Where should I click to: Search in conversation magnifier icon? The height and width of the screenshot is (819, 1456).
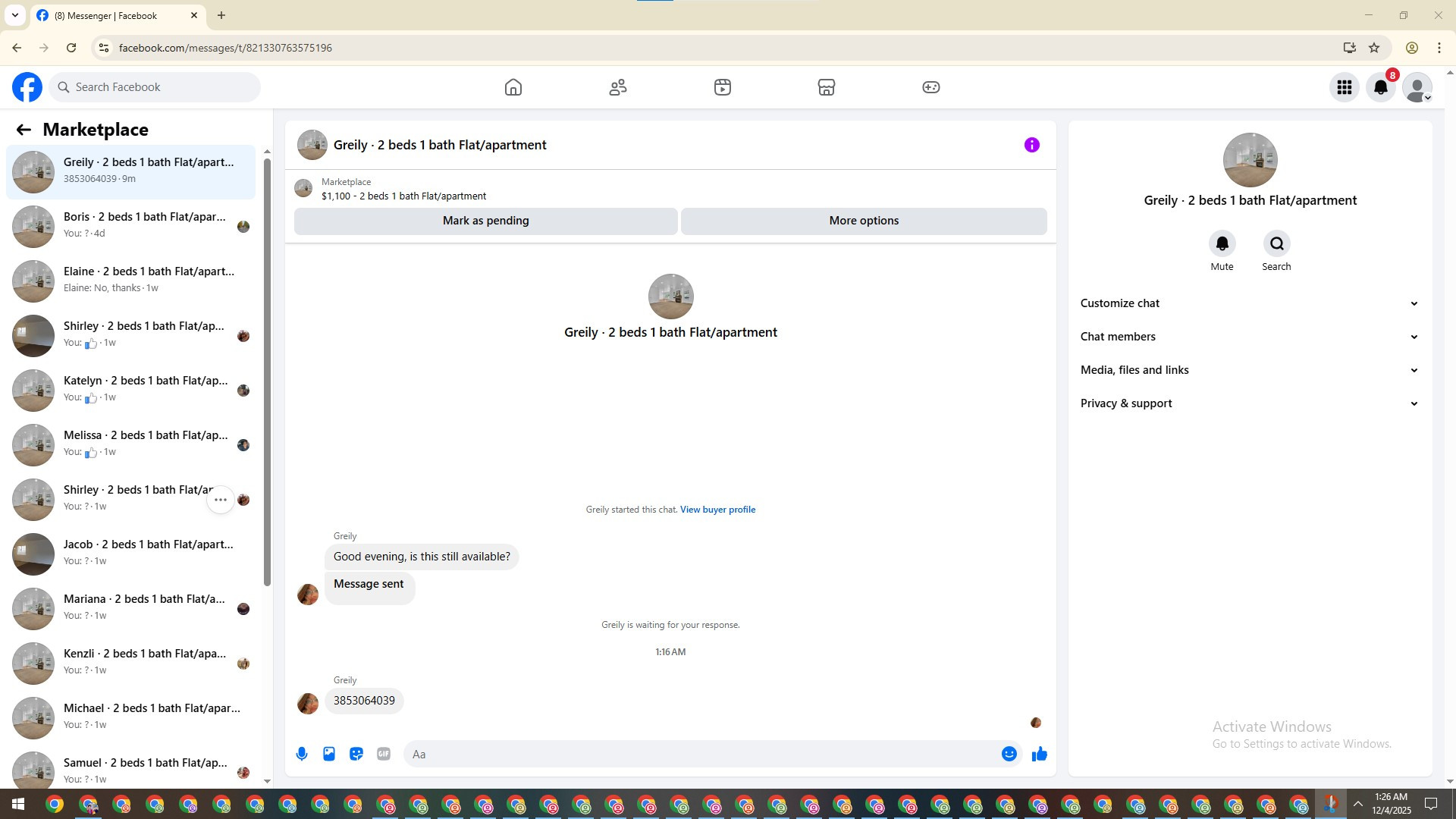tap(1276, 243)
